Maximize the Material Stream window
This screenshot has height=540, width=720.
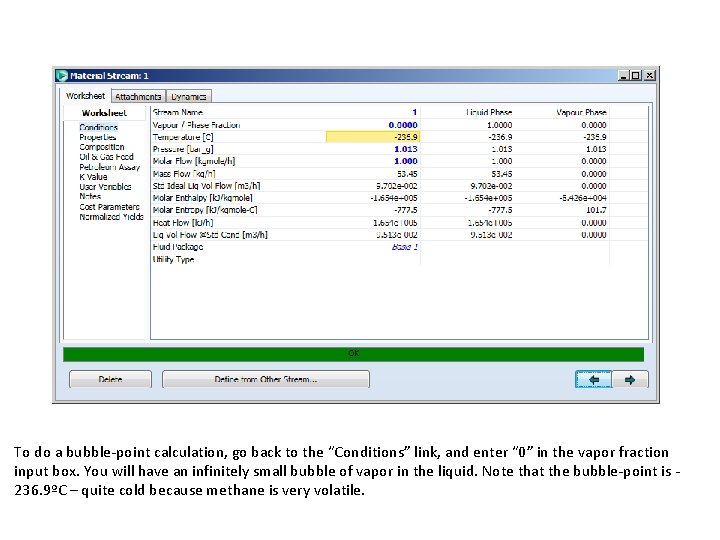click(x=636, y=75)
